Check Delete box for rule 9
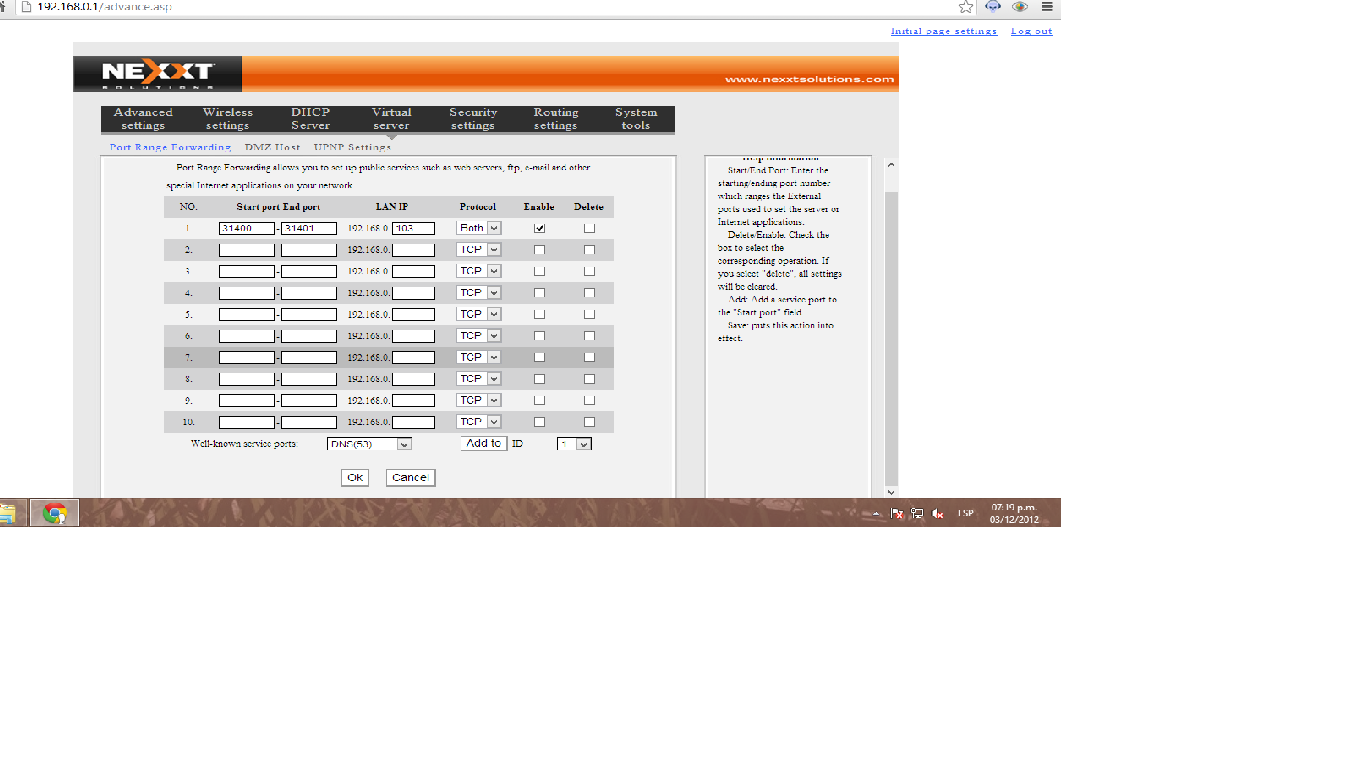The width and height of the screenshot is (1360, 768). pyautogui.click(x=589, y=400)
